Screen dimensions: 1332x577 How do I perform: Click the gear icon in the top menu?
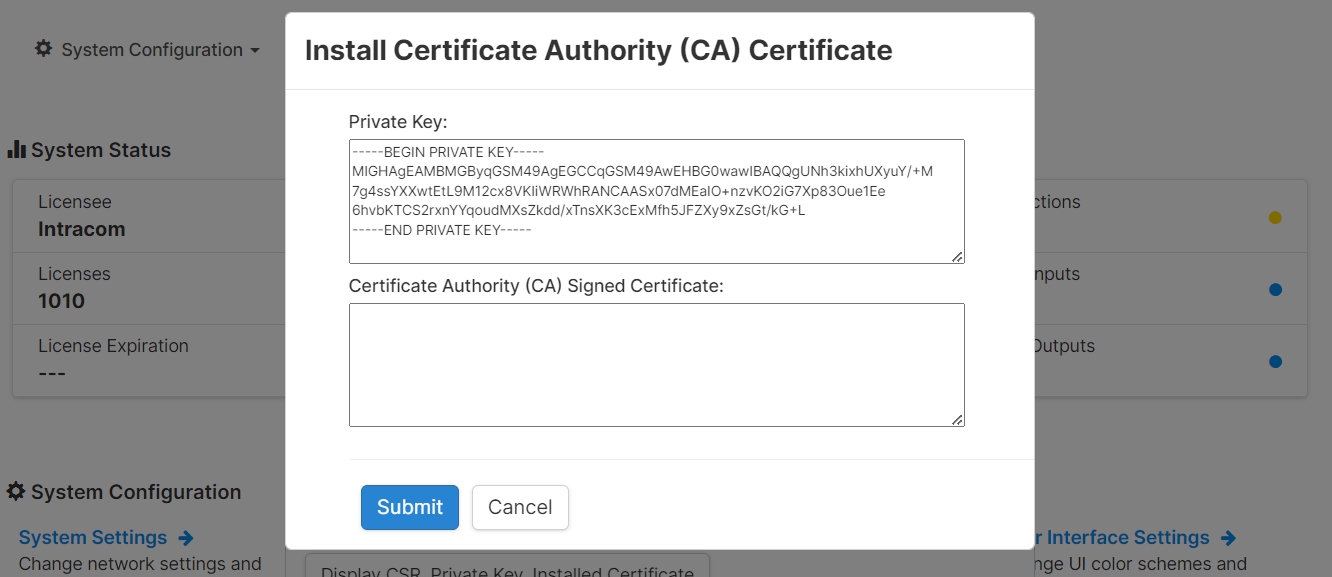(43, 49)
